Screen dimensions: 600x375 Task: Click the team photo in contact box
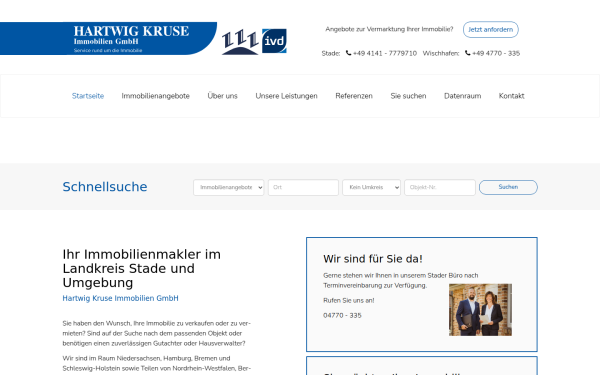(x=480, y=310)
